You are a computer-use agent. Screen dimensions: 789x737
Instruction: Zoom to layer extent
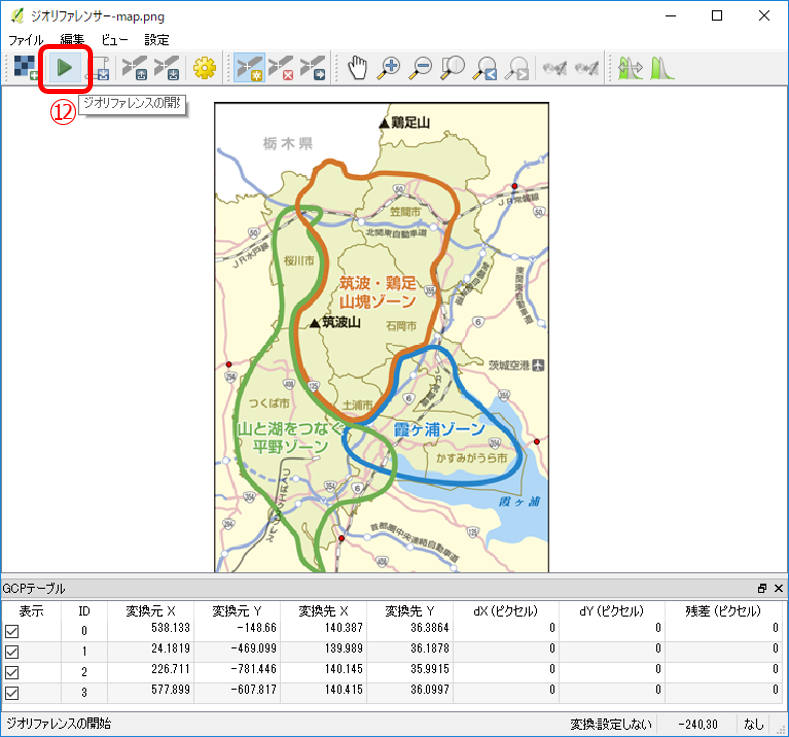(x=452, y=67)
